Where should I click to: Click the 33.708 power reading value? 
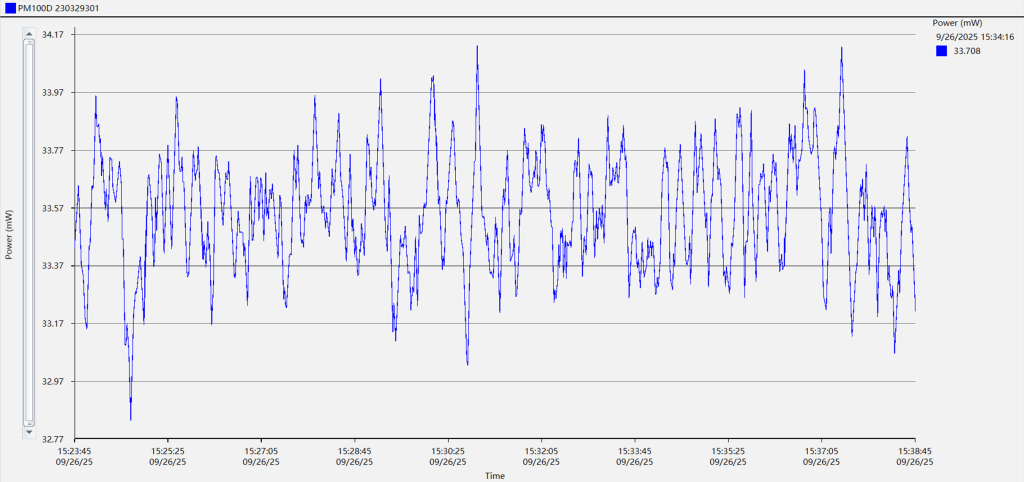[967, 51]
